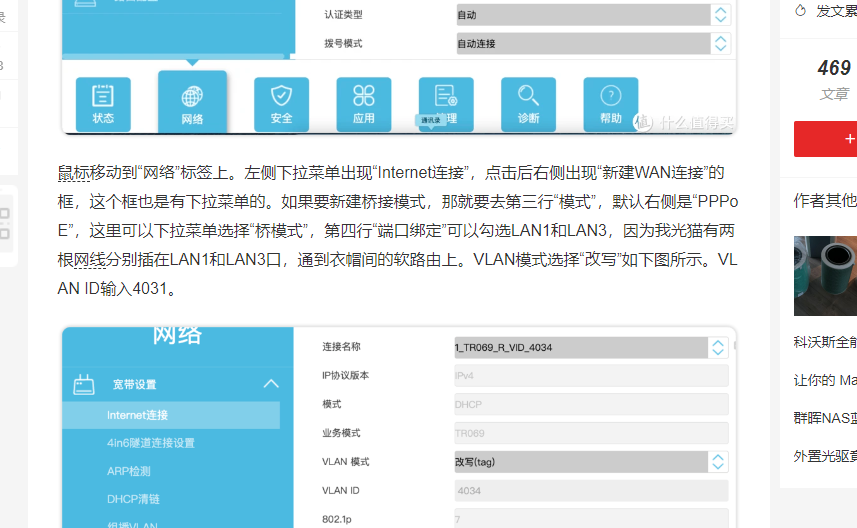Click the 状态 (Status) icon
The image size is (857, 528).
tap(103, 104)
